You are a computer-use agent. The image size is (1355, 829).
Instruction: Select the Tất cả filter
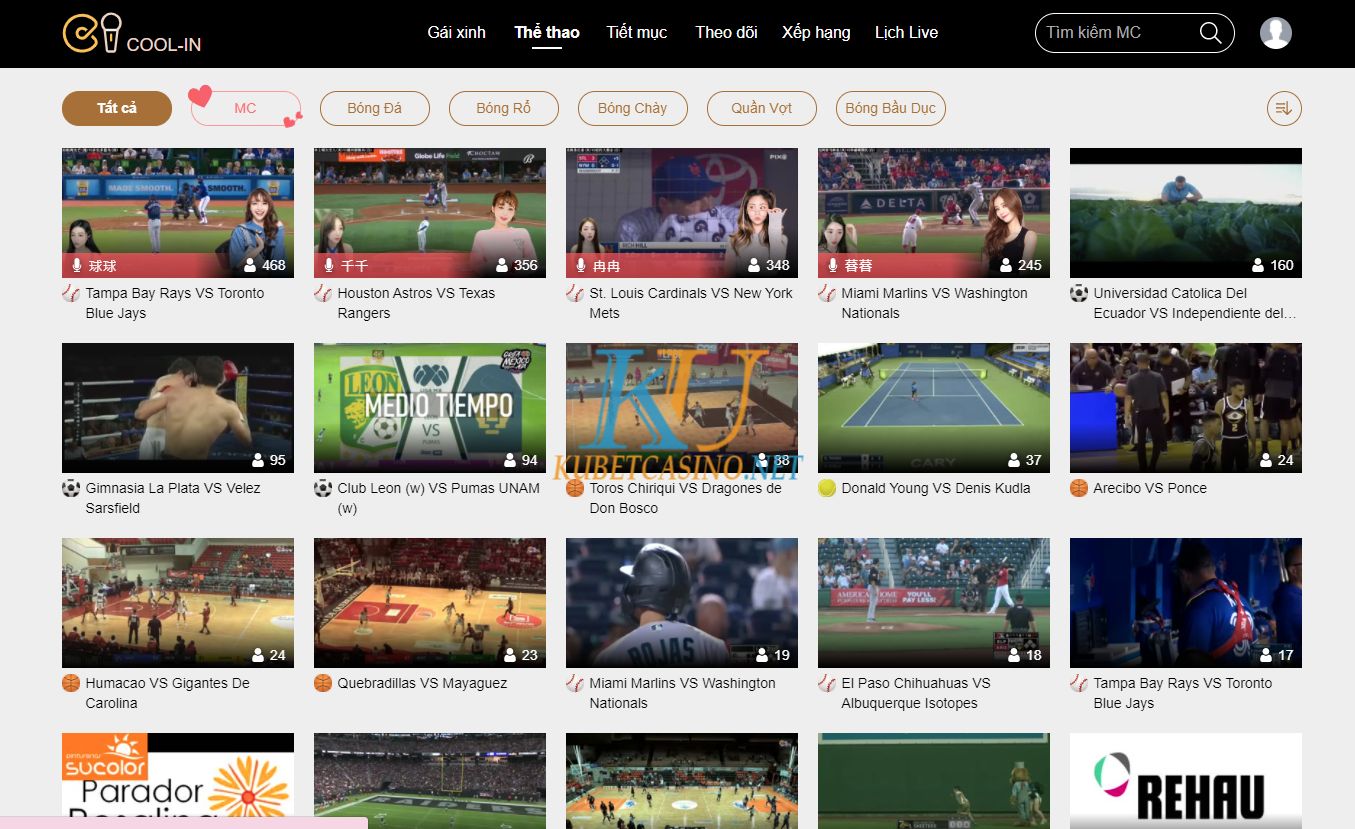tap(116, 108)
